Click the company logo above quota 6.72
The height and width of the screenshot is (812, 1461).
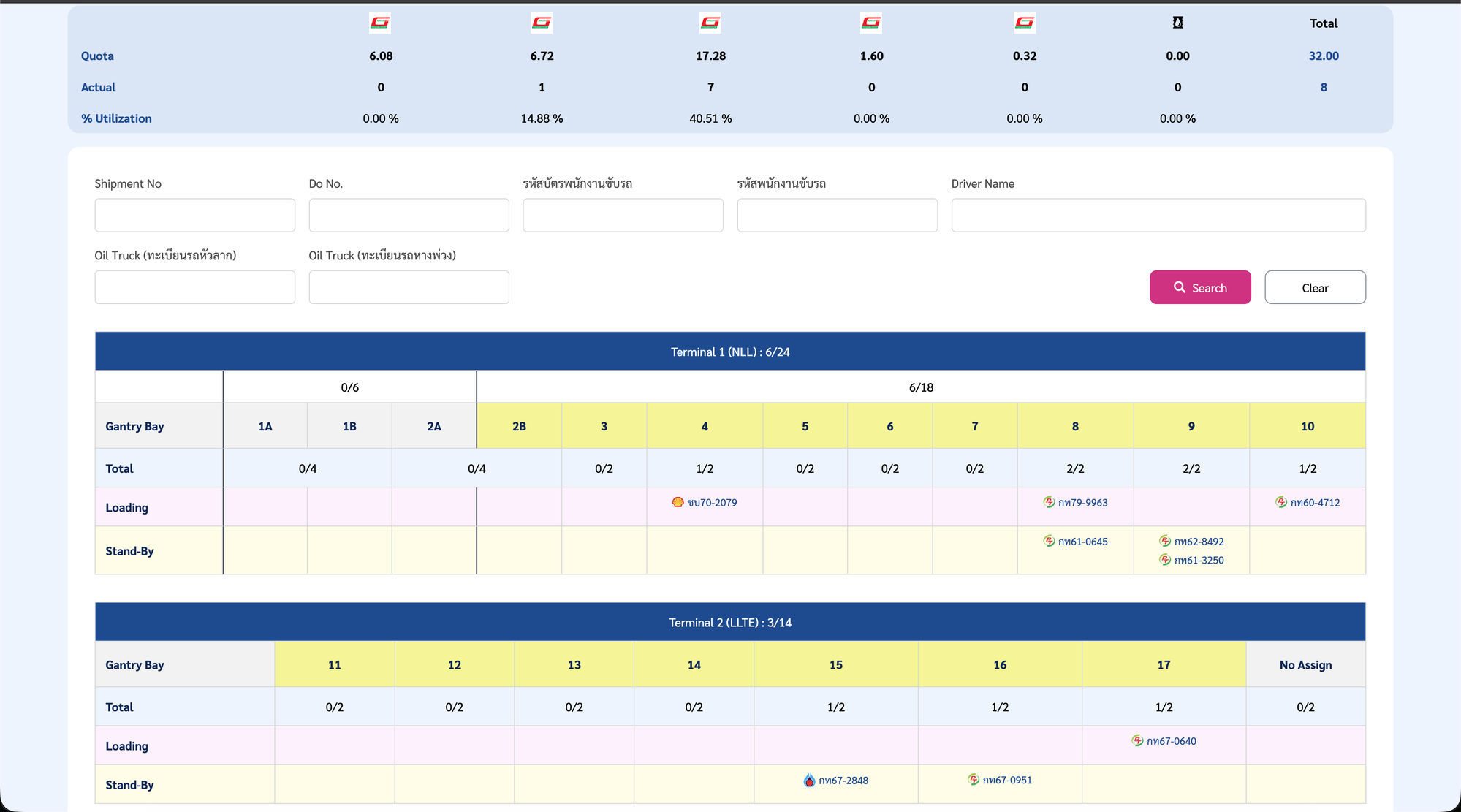(x=542, y=23)
